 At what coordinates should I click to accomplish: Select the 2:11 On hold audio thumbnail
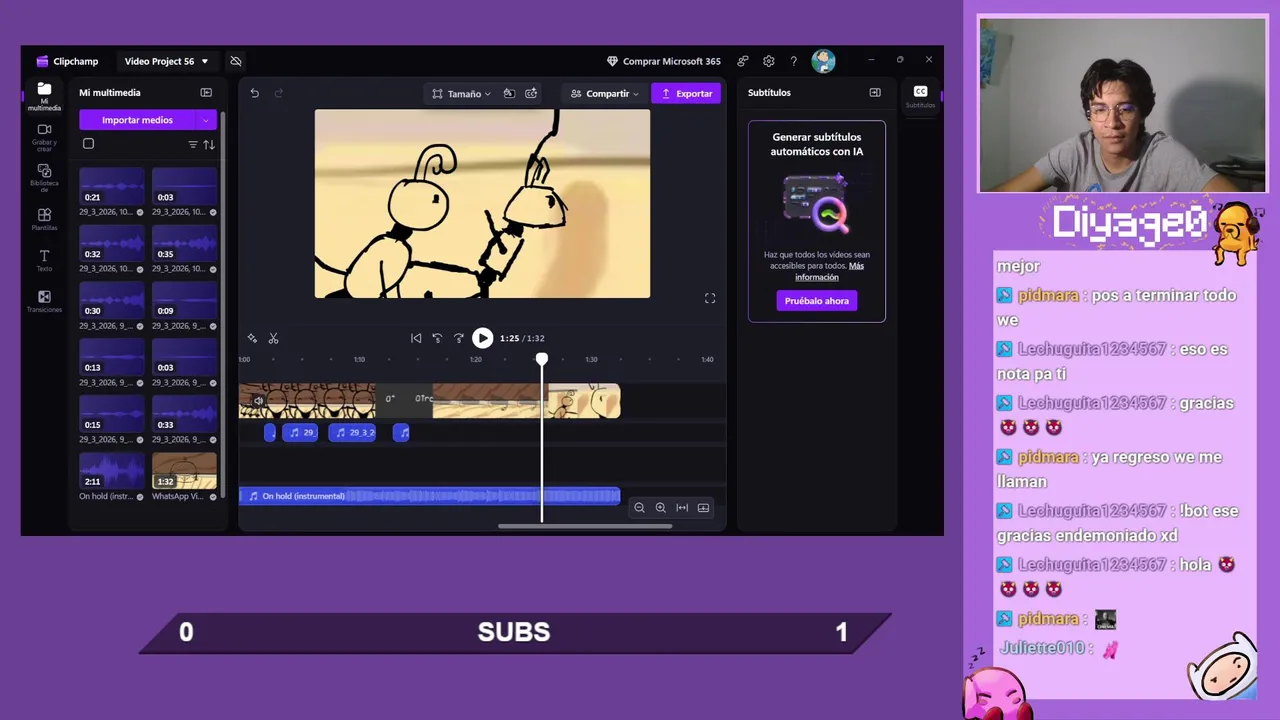point(112,471)
